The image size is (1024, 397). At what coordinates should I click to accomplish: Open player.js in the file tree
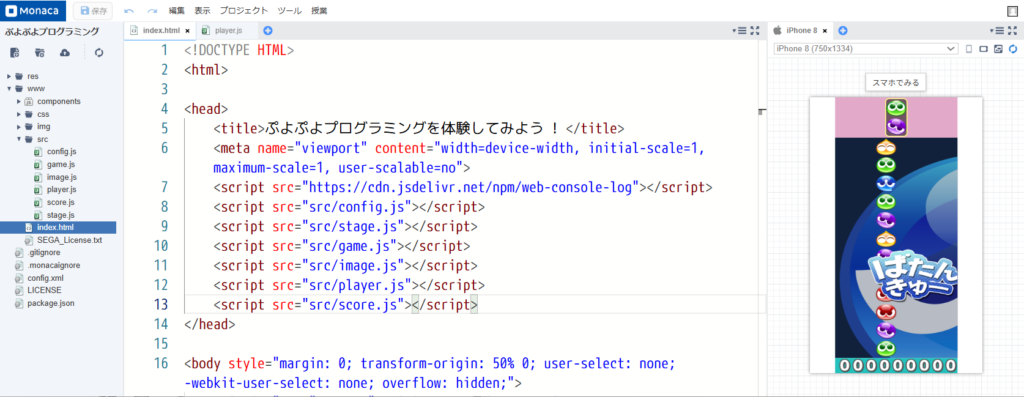[61, 190]
